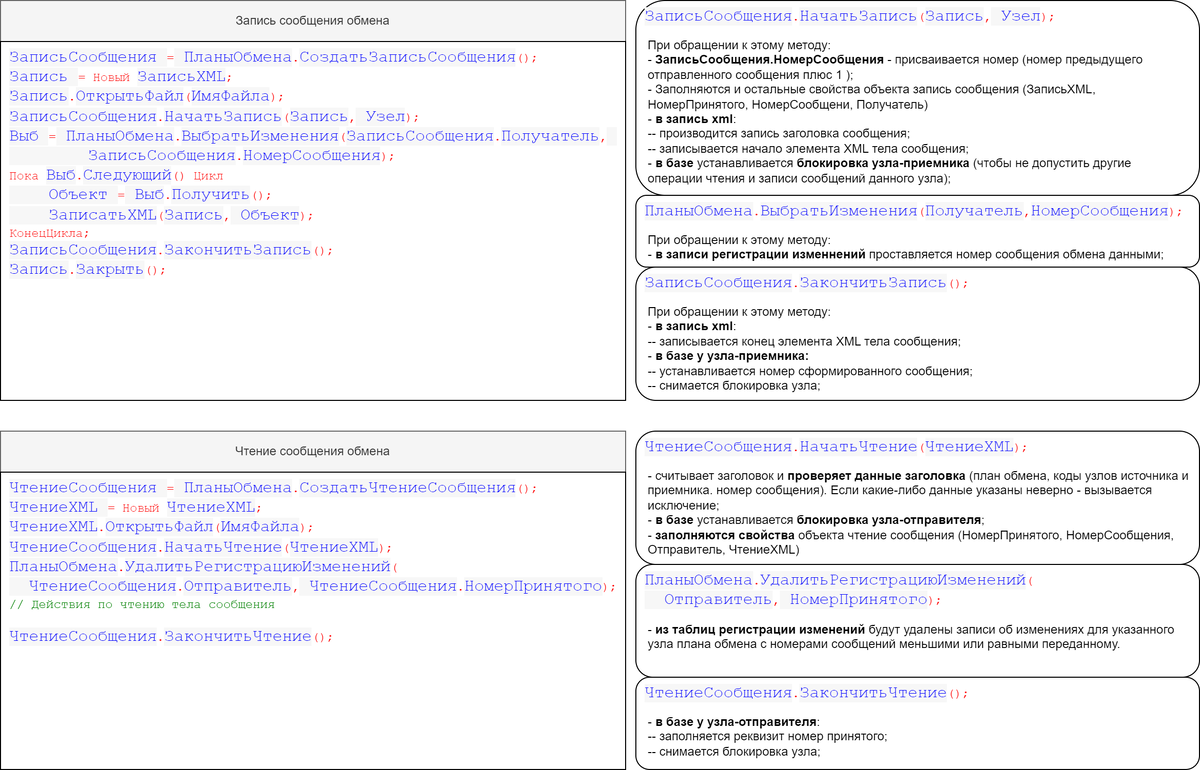
Task: Click code line 'ПланыОбмена.УдалитьРегистрациюИзменений(' in left panel
Action: (x=204, y=567)
